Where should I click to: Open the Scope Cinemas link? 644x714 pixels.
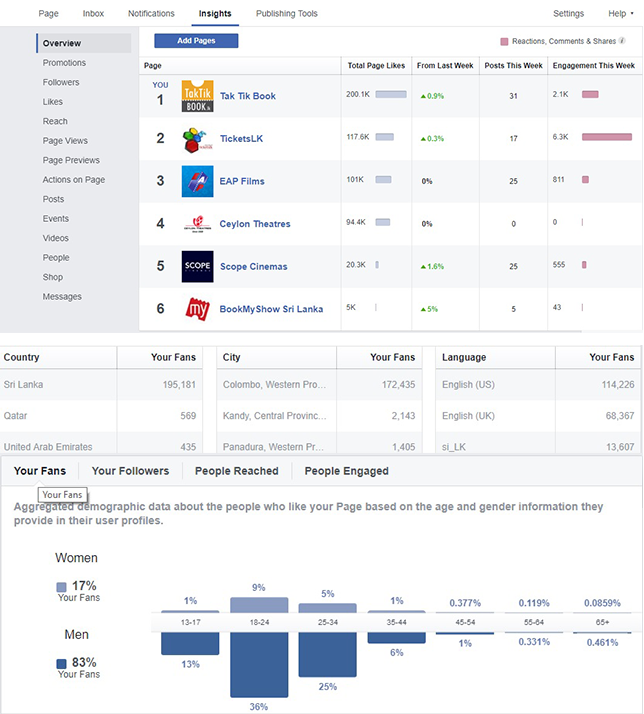(x=254, y=267)
